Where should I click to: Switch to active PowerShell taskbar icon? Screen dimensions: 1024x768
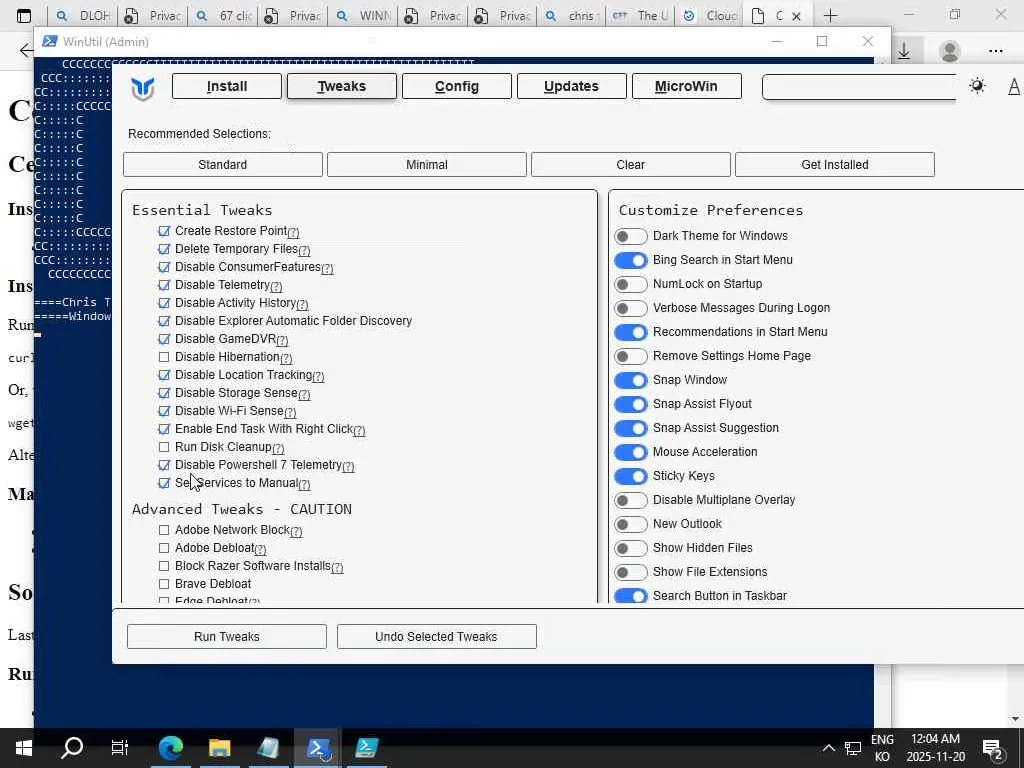coord(317,748)
